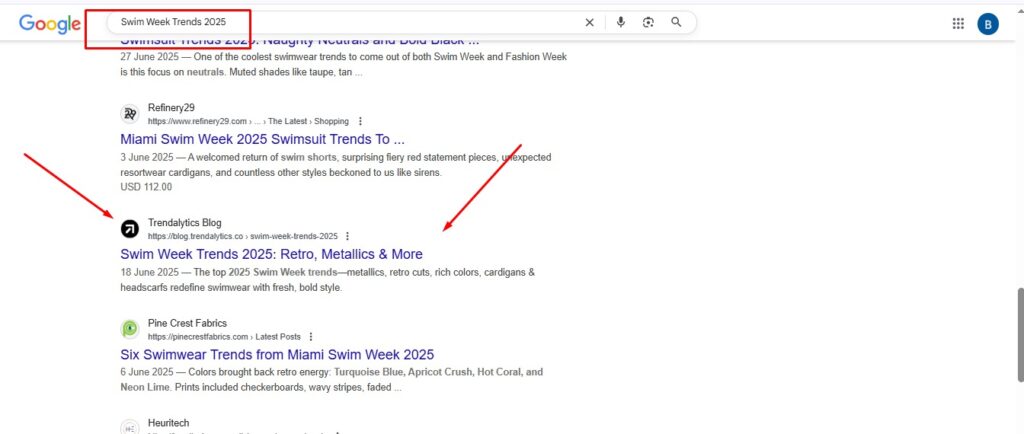The height and width of the screenshot is (434, 1024).
Task: Click the Trendalytics Blog favicon
Action: coord(130,229)
